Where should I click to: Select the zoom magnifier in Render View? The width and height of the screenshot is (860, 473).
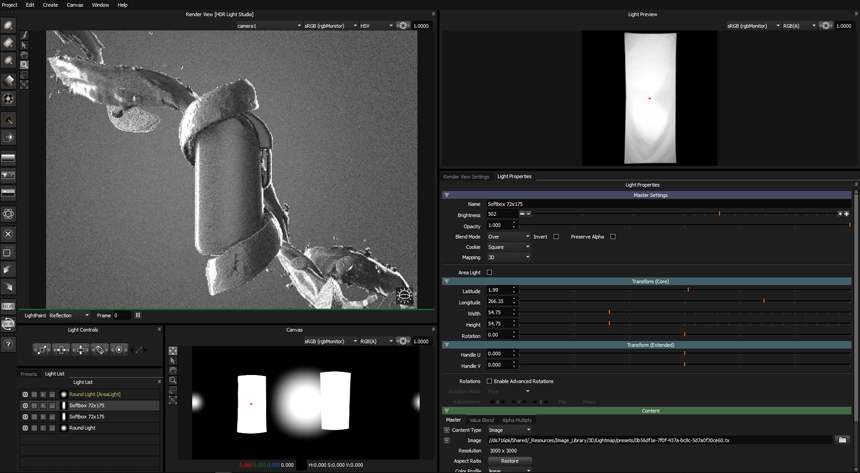[24, 65]
